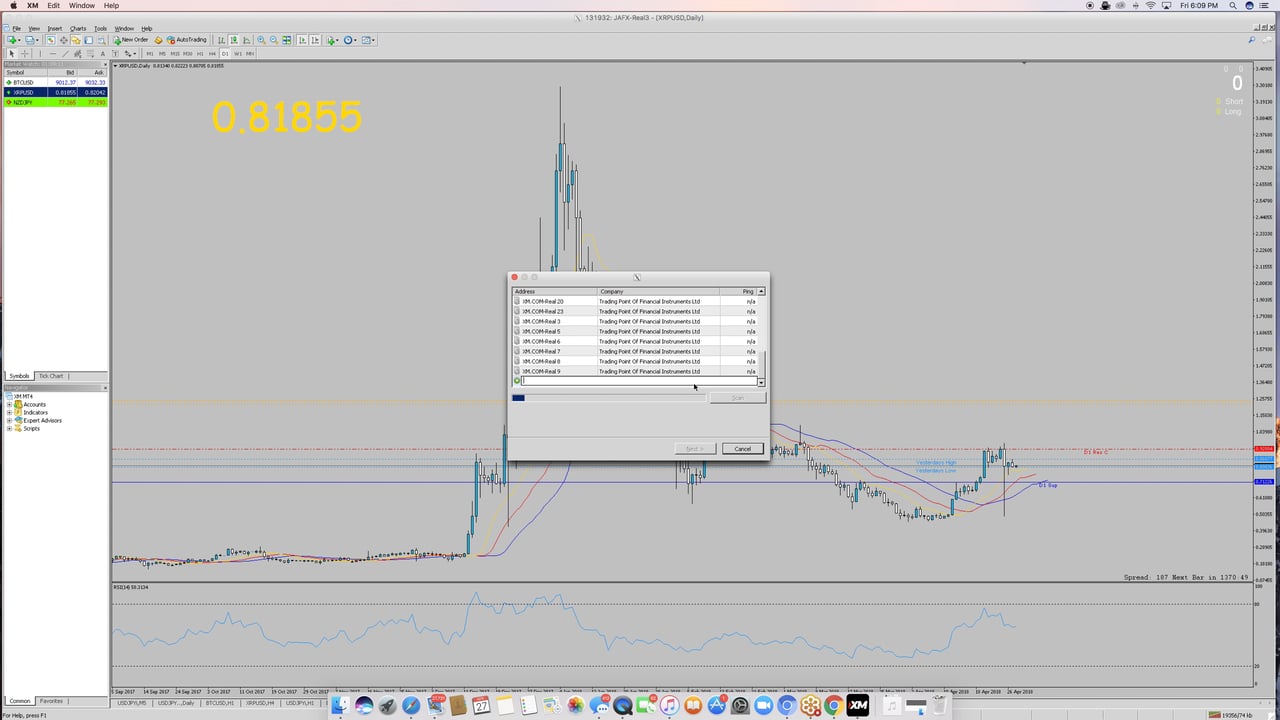The height and width of the screenshot is (720, 1280).
Task: Select XM.COM-Real 9 server row
Action: click(635, 371)
